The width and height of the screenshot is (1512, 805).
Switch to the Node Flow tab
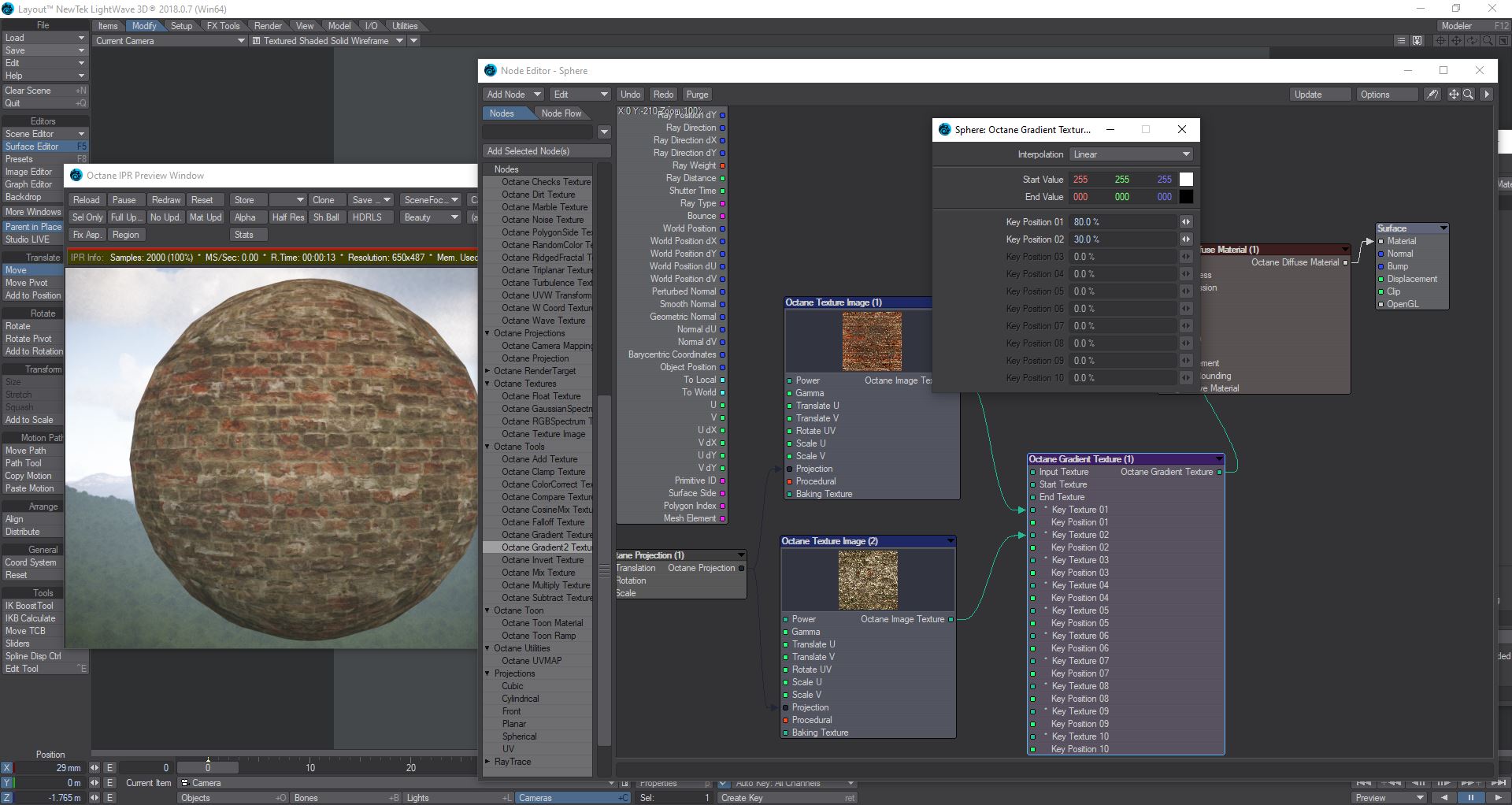click(561, 113)
